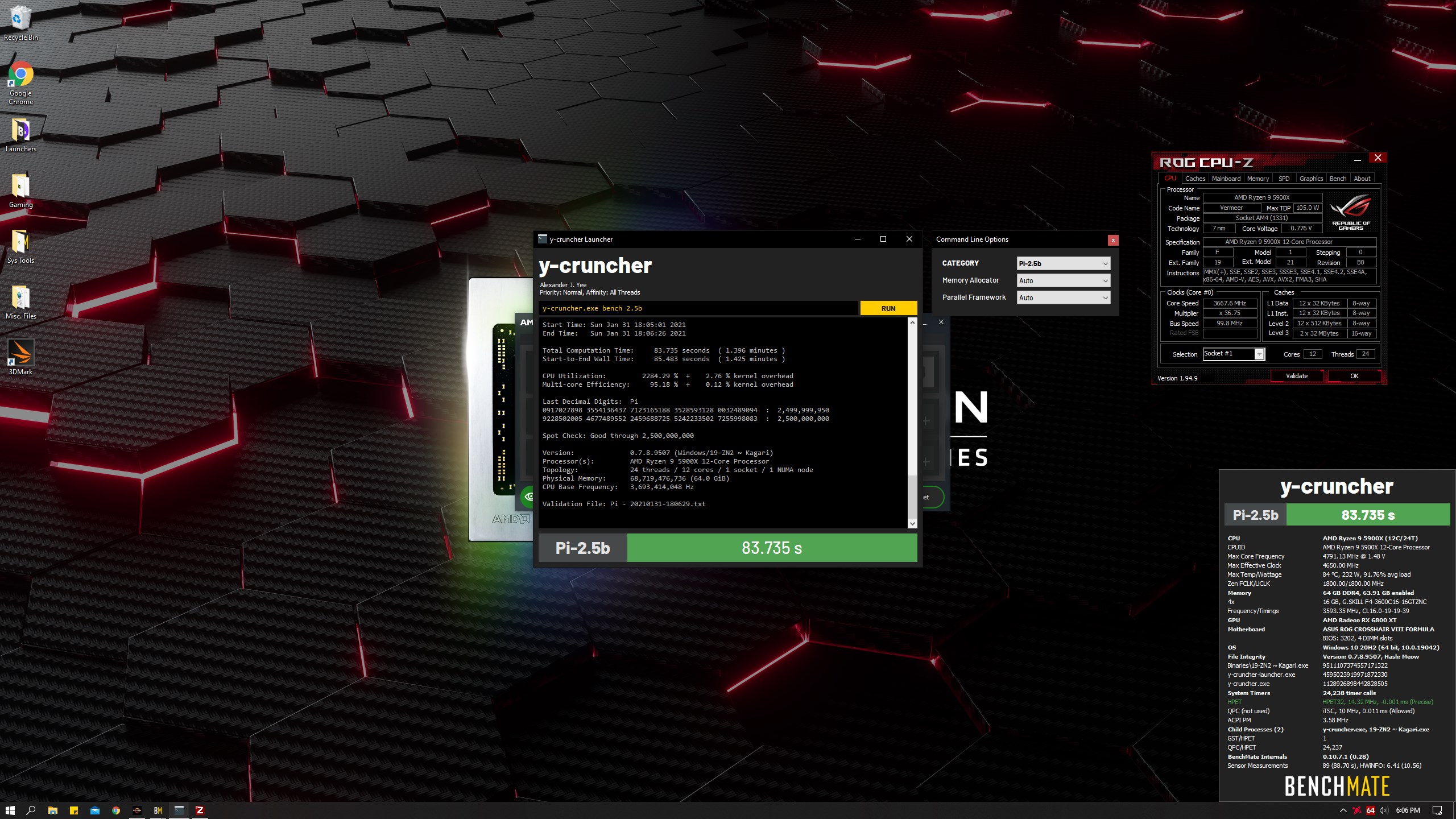Open the Socket #1 selection dropdown in CPU-Z

point(1233,354)
